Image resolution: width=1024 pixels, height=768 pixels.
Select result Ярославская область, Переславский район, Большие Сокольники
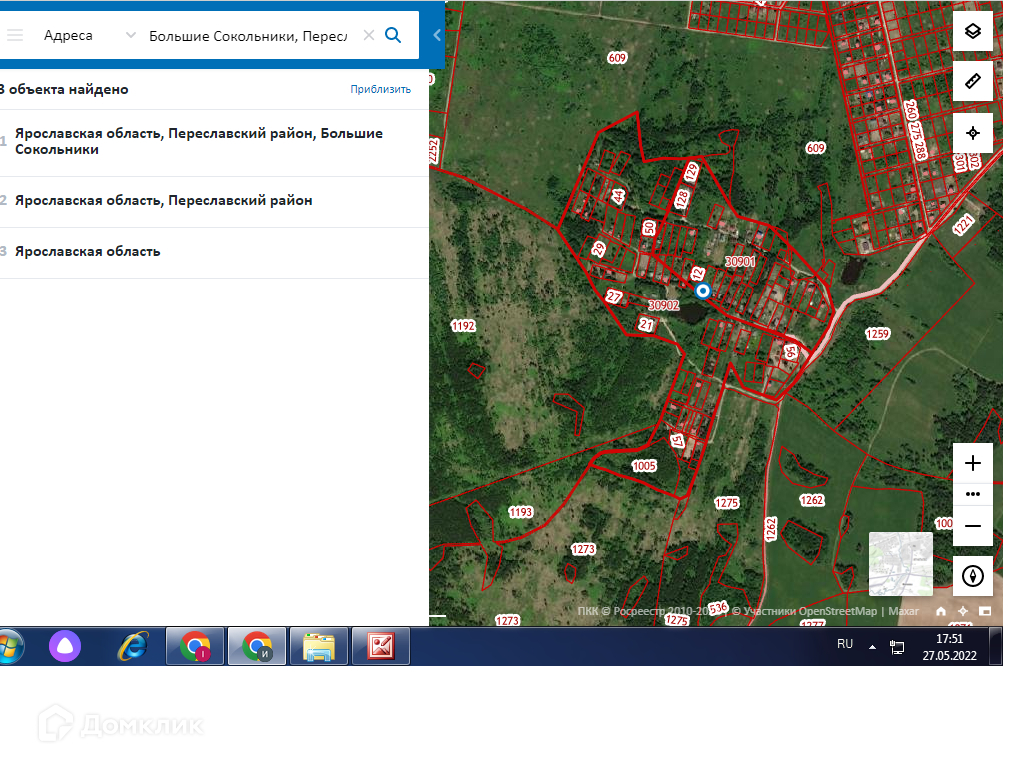pyautogui.click(x=199, y=141)
